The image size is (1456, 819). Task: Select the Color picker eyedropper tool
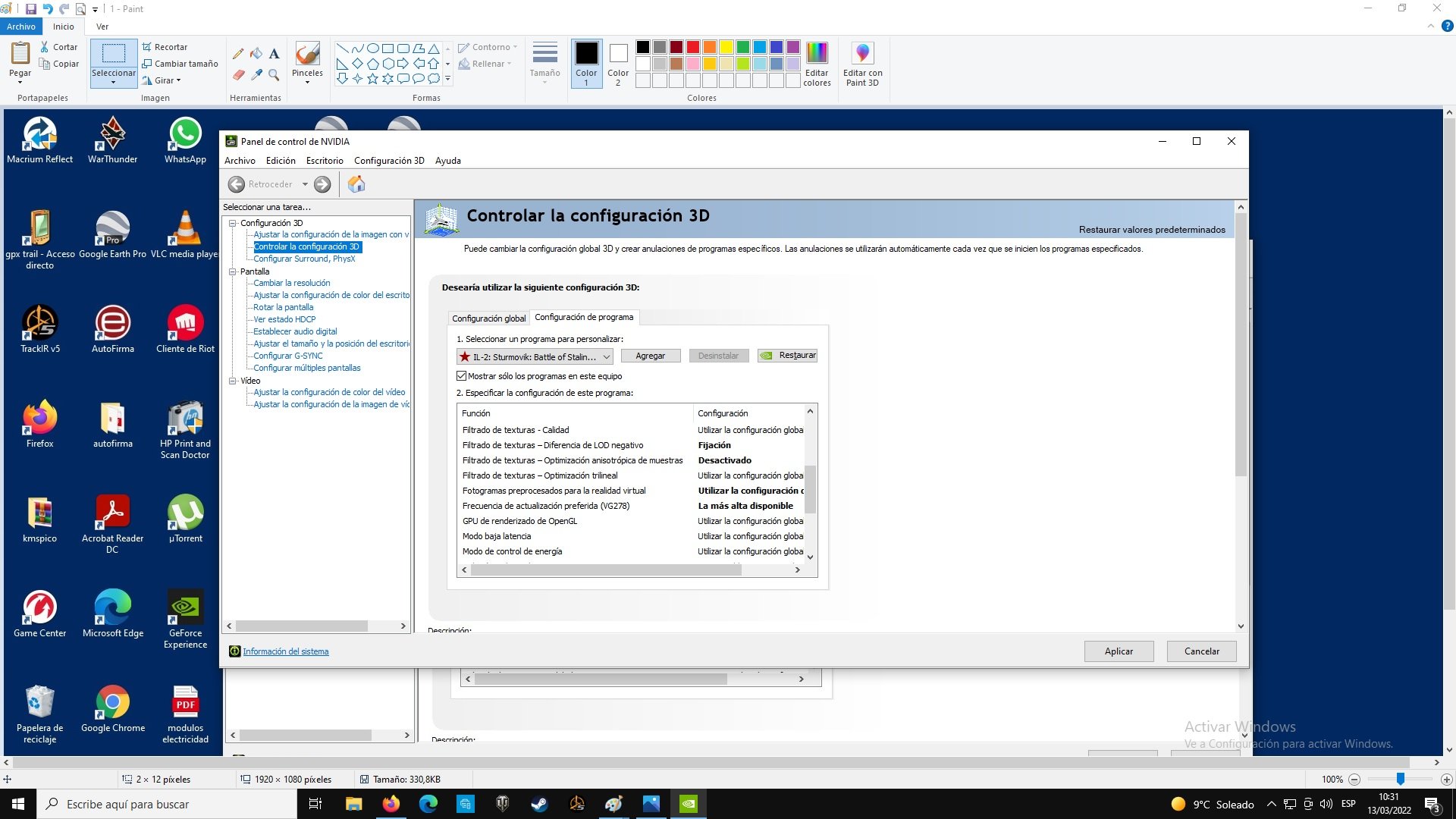[x=256, y=75]
